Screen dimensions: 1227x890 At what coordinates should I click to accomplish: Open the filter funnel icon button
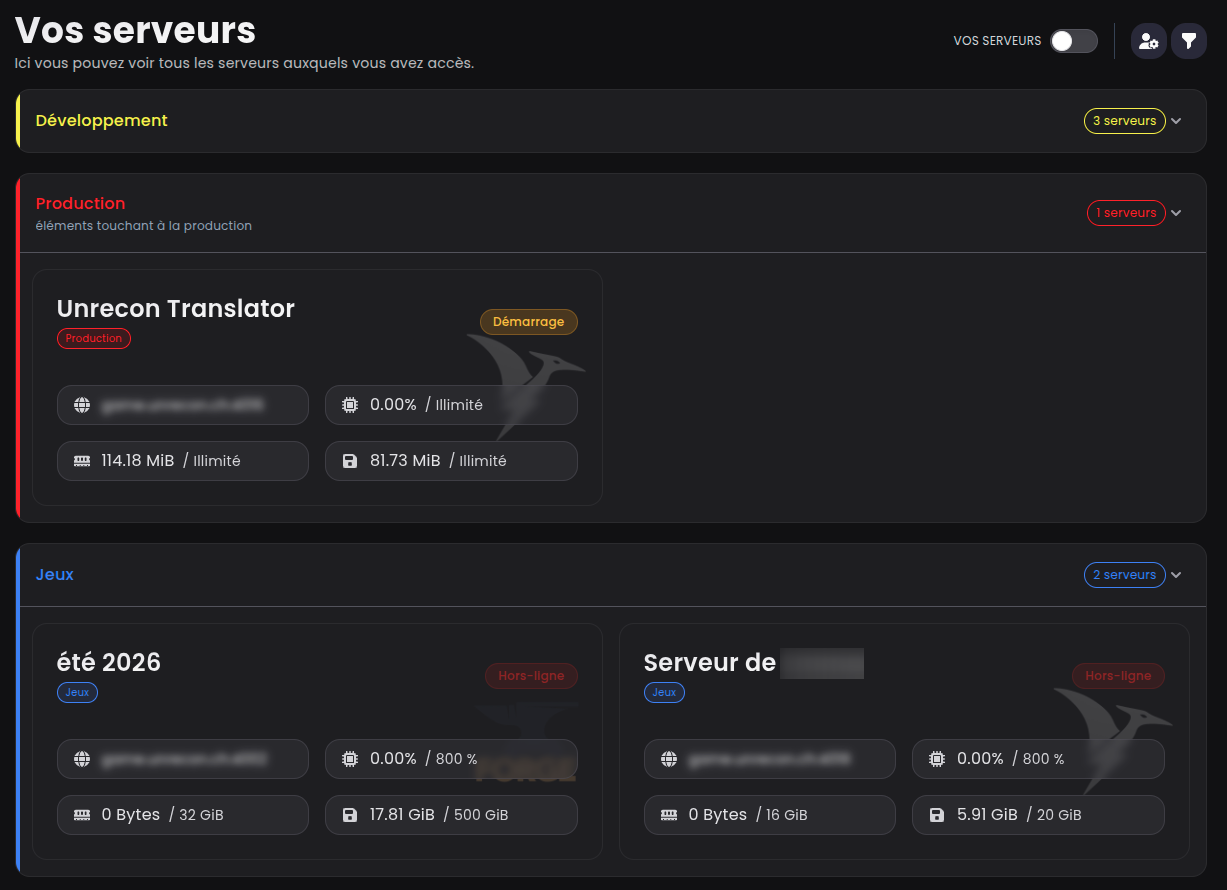1189,41
